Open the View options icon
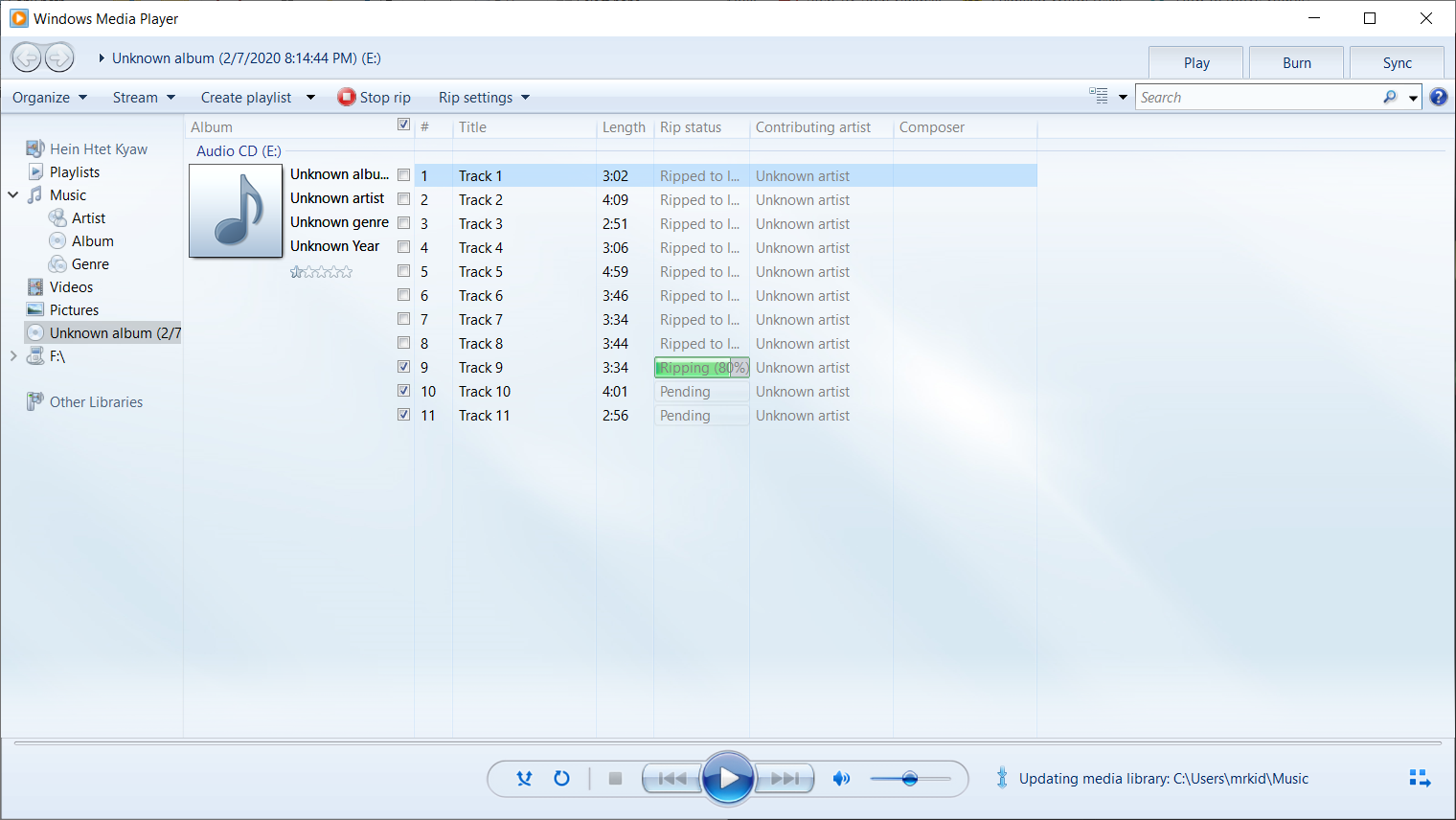This screenshot has height=820, width=1456. (1099, 96)
